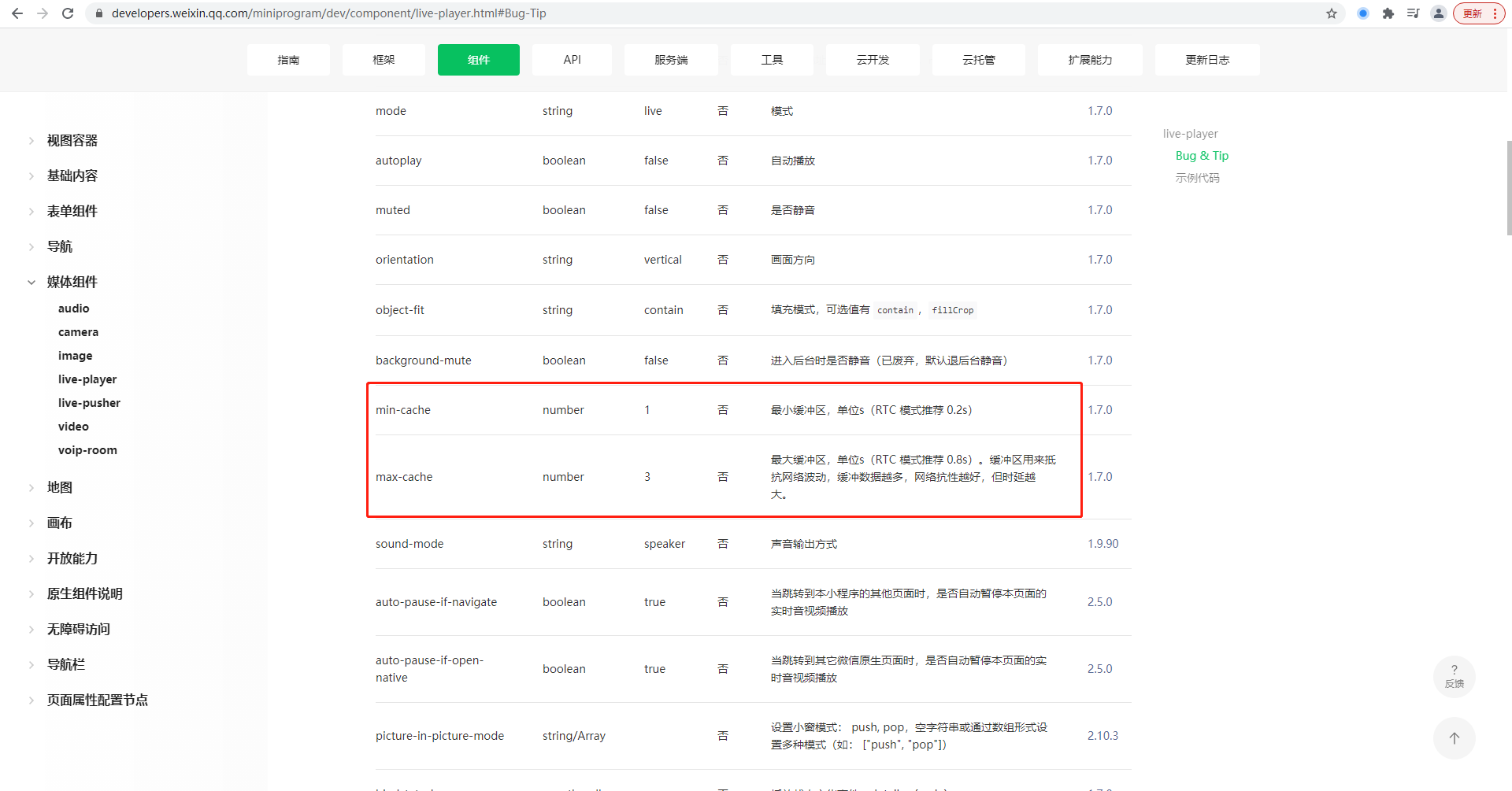
Task: Jump to Bug & Tip section
Action: 1202,156
